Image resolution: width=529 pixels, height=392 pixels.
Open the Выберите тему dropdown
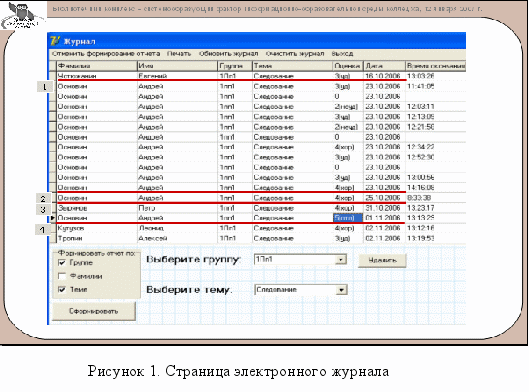tap(341, 290)
